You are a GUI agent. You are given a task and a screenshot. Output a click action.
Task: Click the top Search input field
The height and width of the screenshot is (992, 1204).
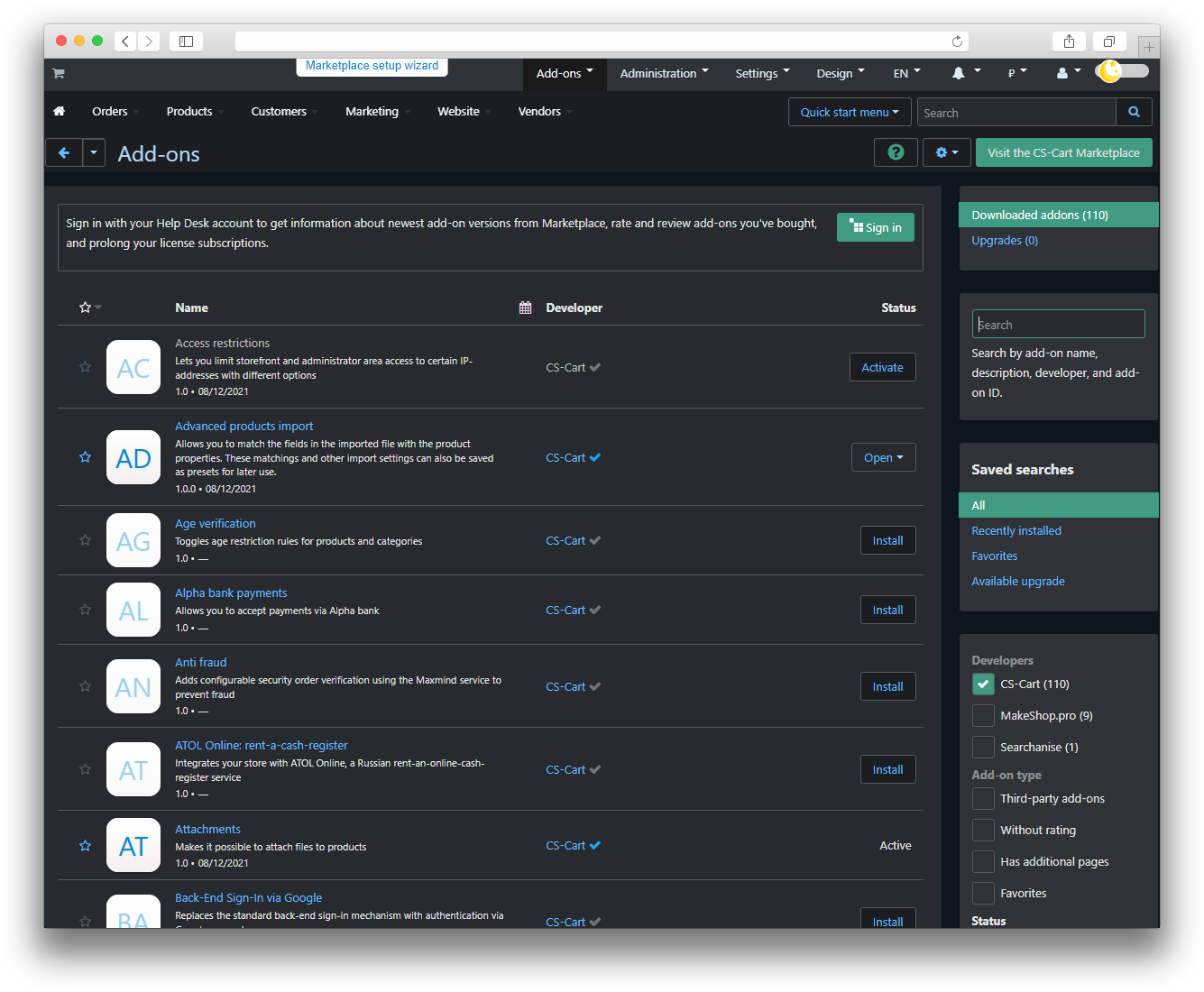1016,113
